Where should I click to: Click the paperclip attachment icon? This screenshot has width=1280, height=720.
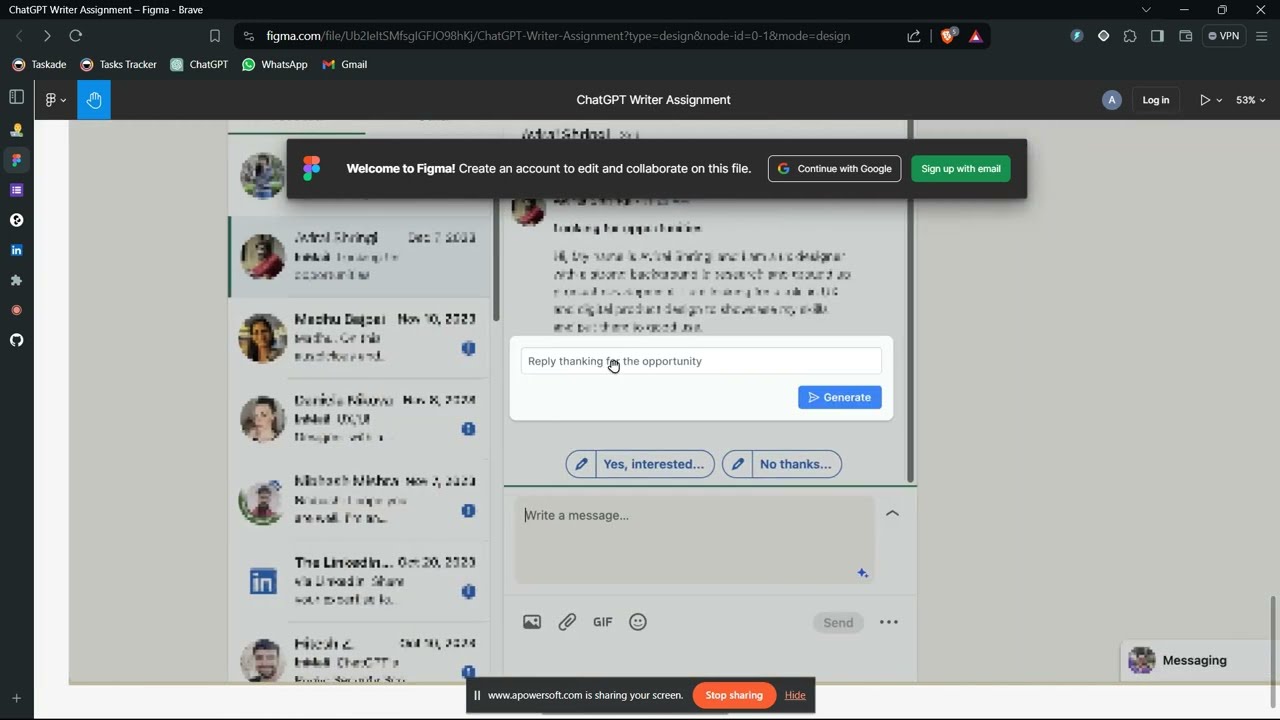[567, 622]
